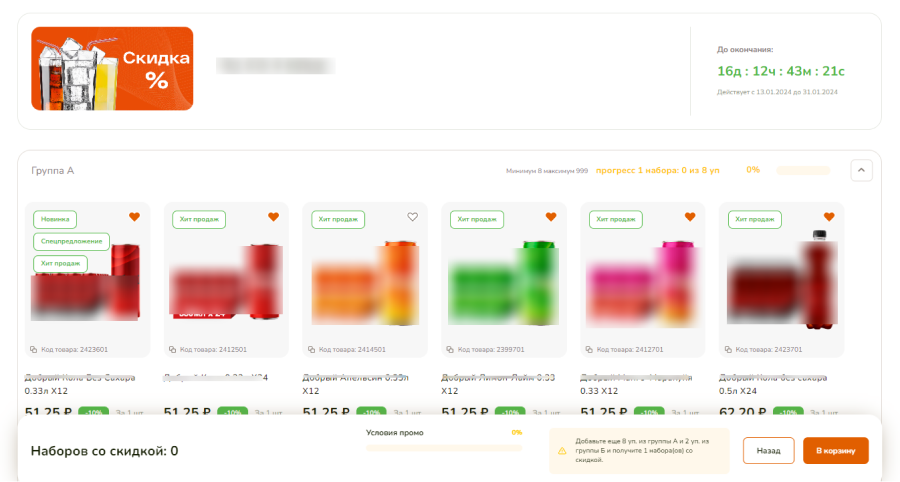
Task: Click text Код товара: 2399701
Action: 491,349
